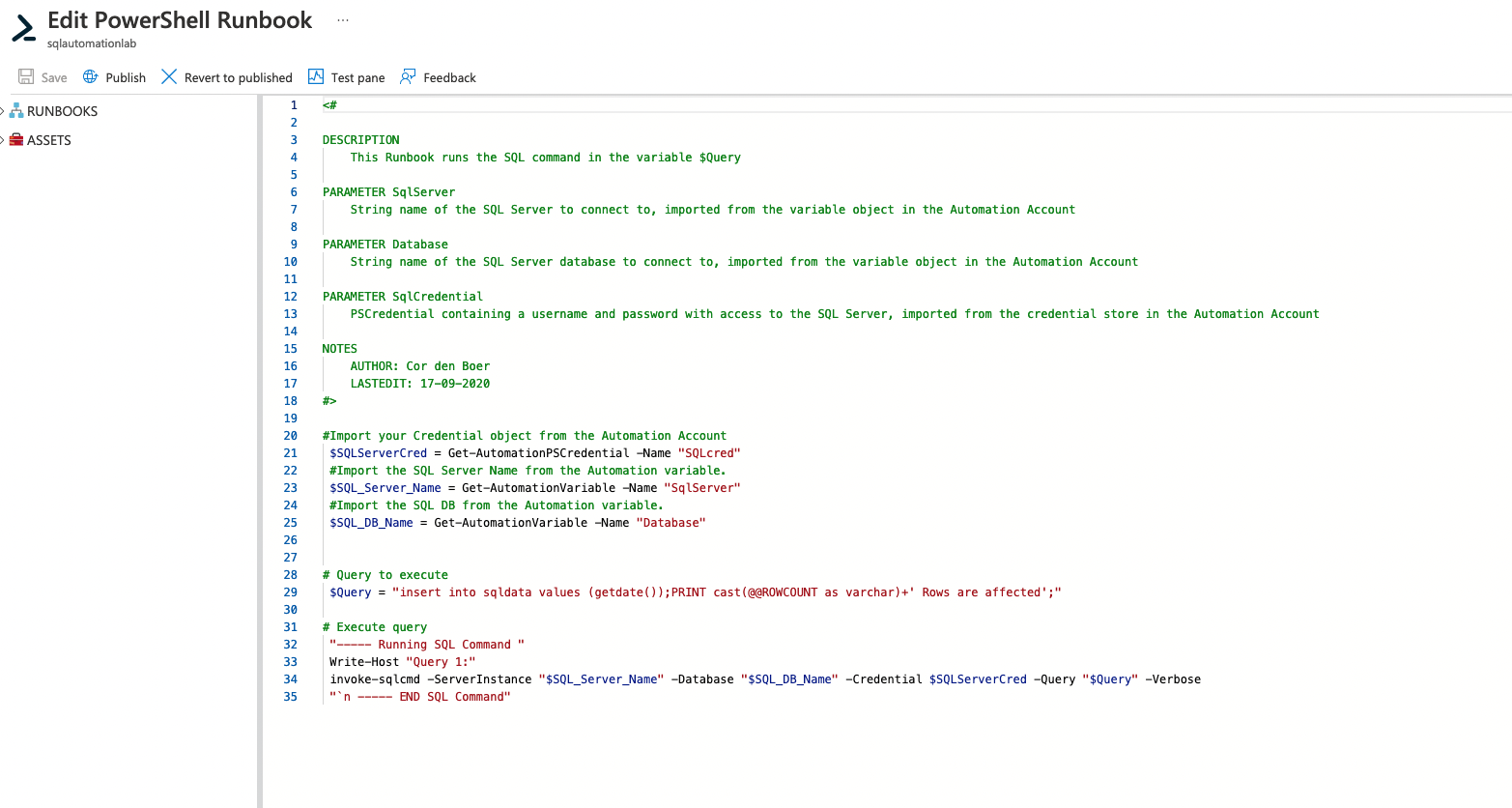This screenshot has width=1512, height=808.
Task: Click the 'LASTEDIT: 17-09-2020' line
Action: 419,384
